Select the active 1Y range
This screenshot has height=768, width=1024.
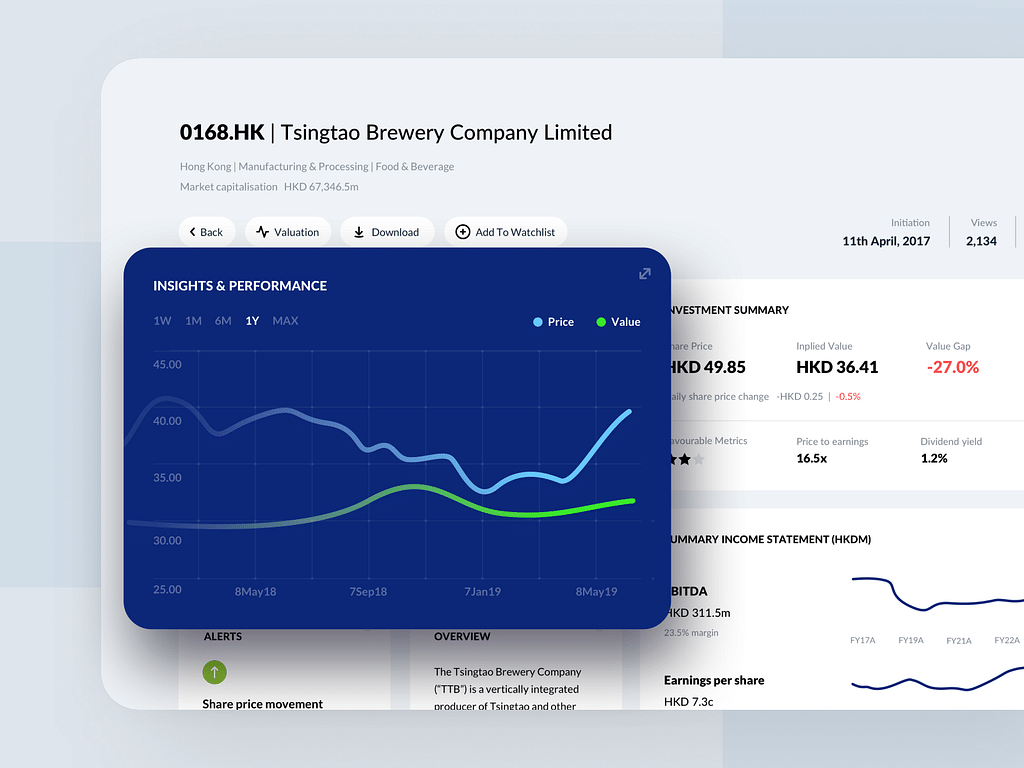coord(252,321)
